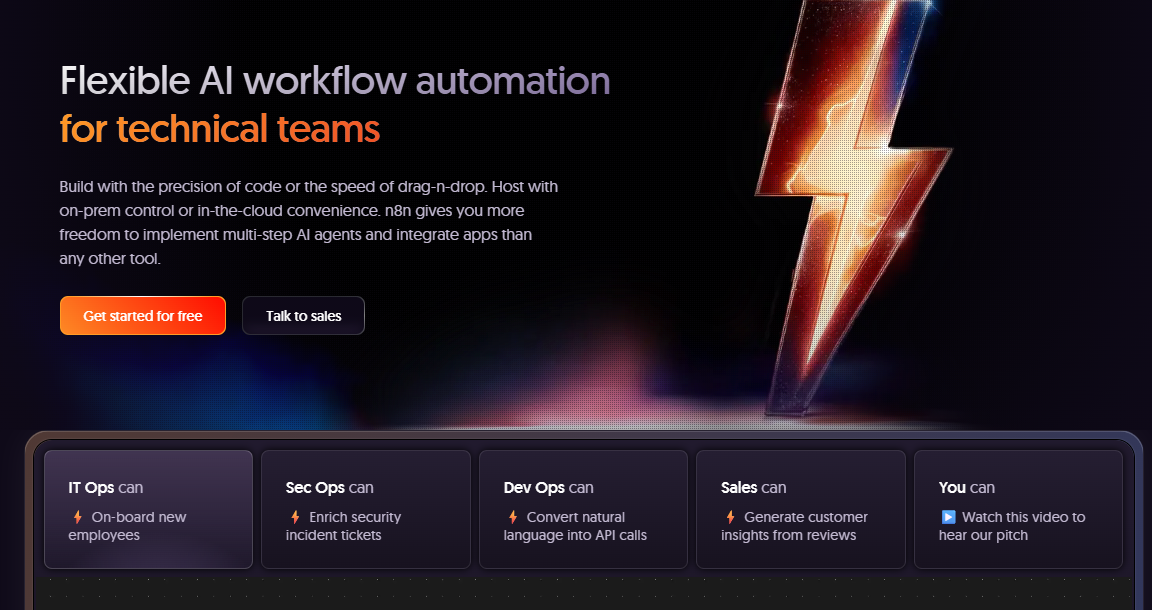1152x610 pixels.
Task: Click text Convert natural language into API calls
Action: (575, 526)
